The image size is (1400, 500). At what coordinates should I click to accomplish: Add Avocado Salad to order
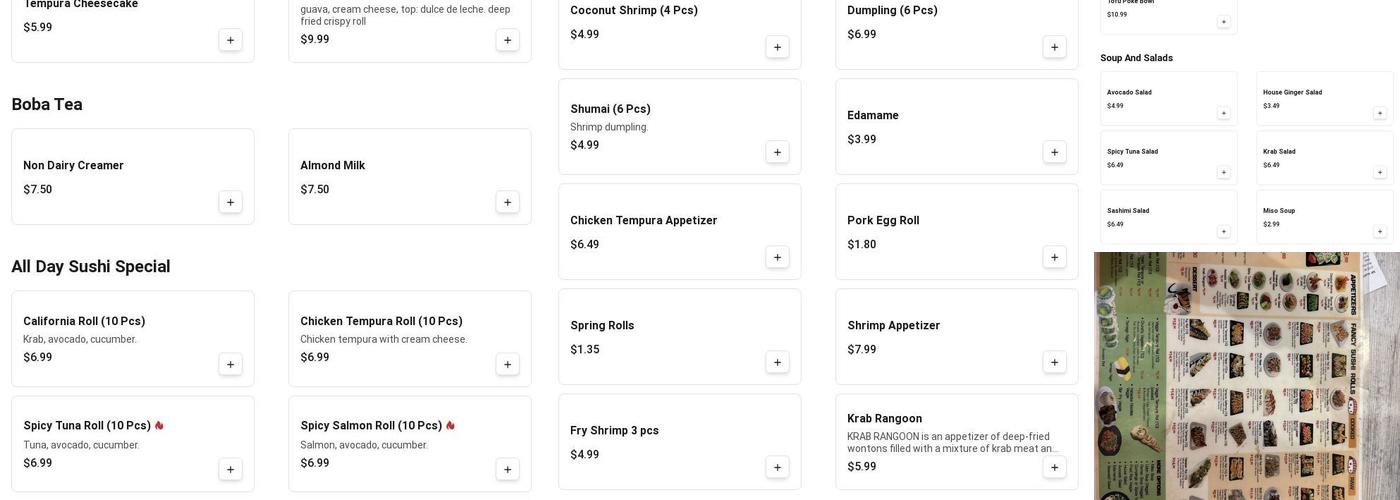1223,113
